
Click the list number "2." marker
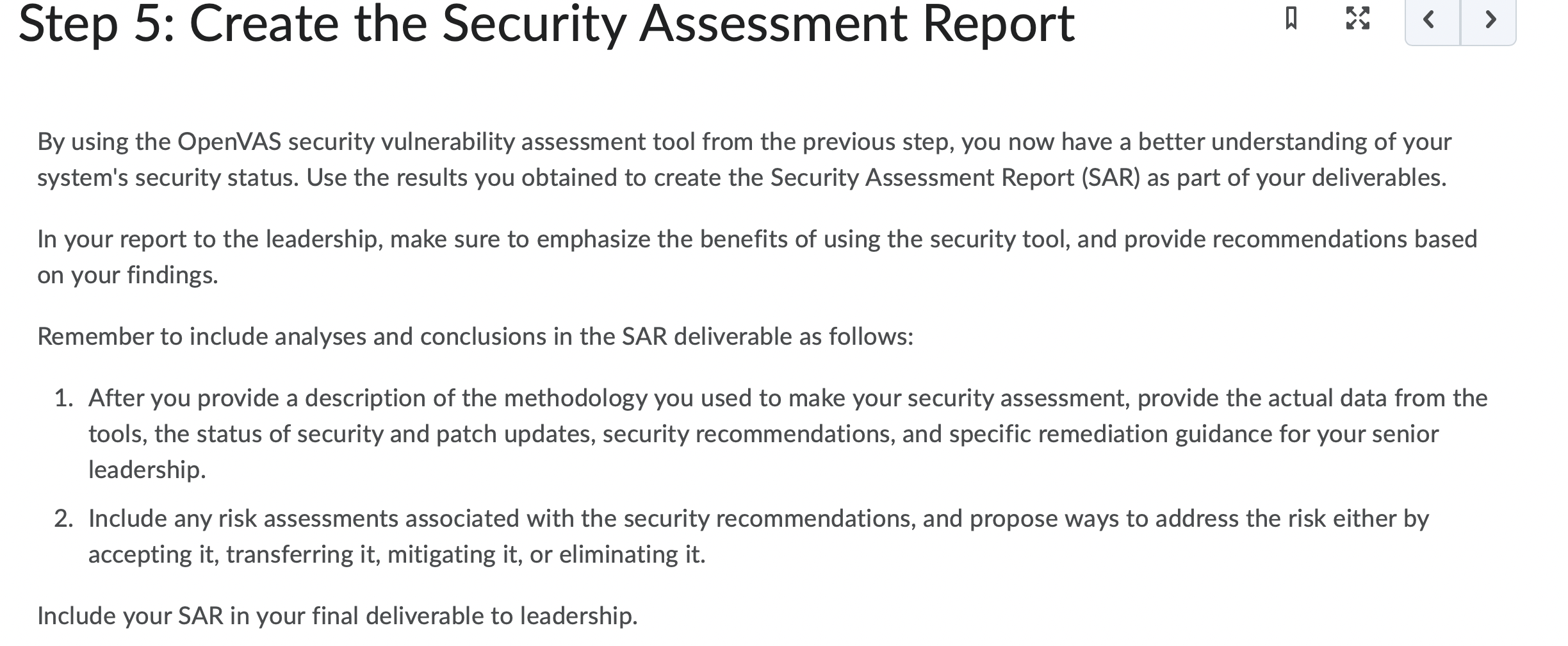(64, 518)
